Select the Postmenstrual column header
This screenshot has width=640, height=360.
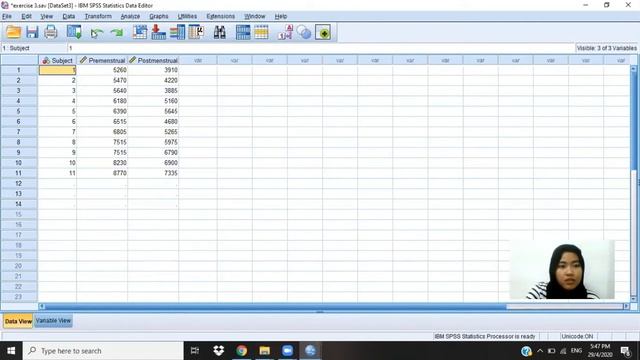coord(153,60)
